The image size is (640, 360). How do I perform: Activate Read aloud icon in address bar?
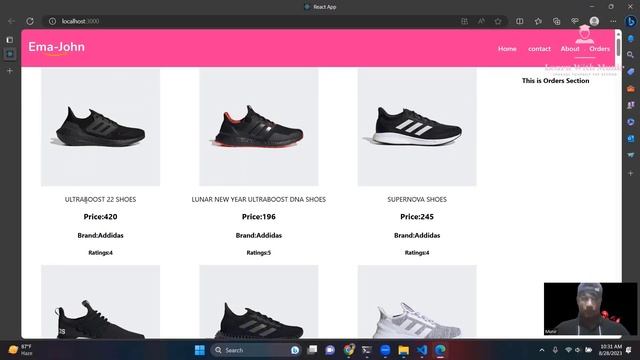click(x=481, y=21)
